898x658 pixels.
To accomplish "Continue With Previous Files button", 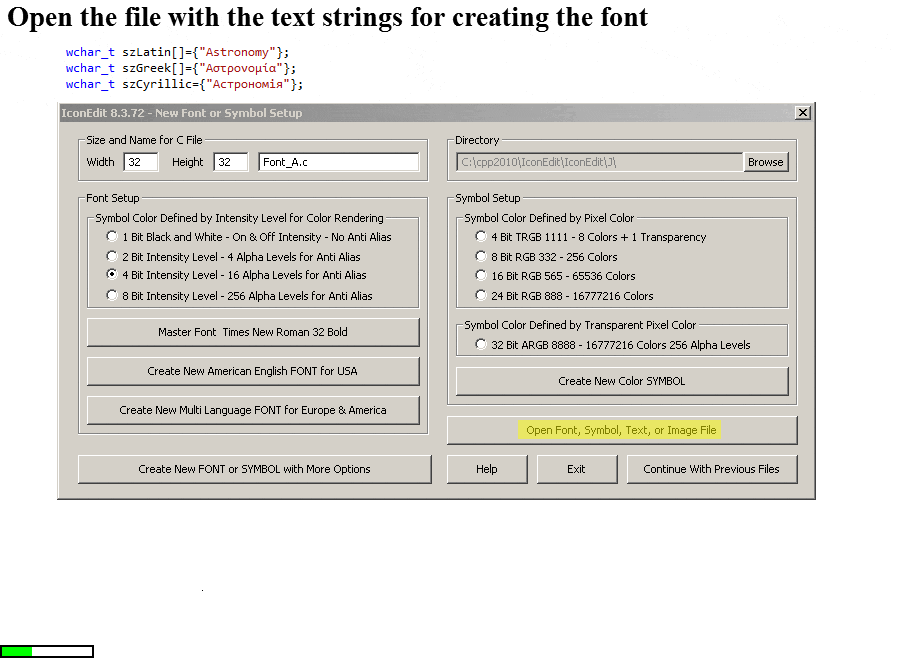I will 712,469.
